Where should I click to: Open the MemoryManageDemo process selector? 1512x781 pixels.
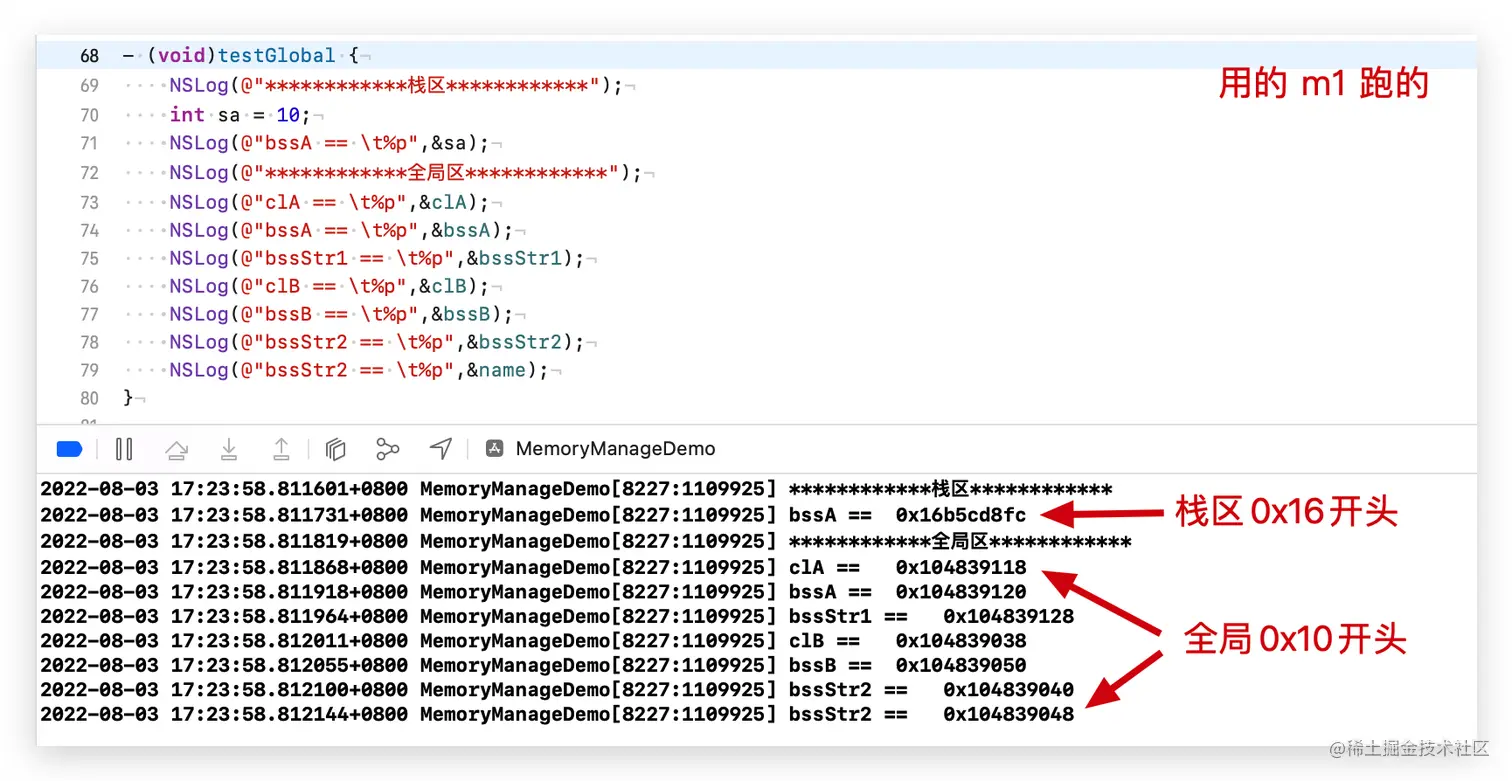point(614,448)
